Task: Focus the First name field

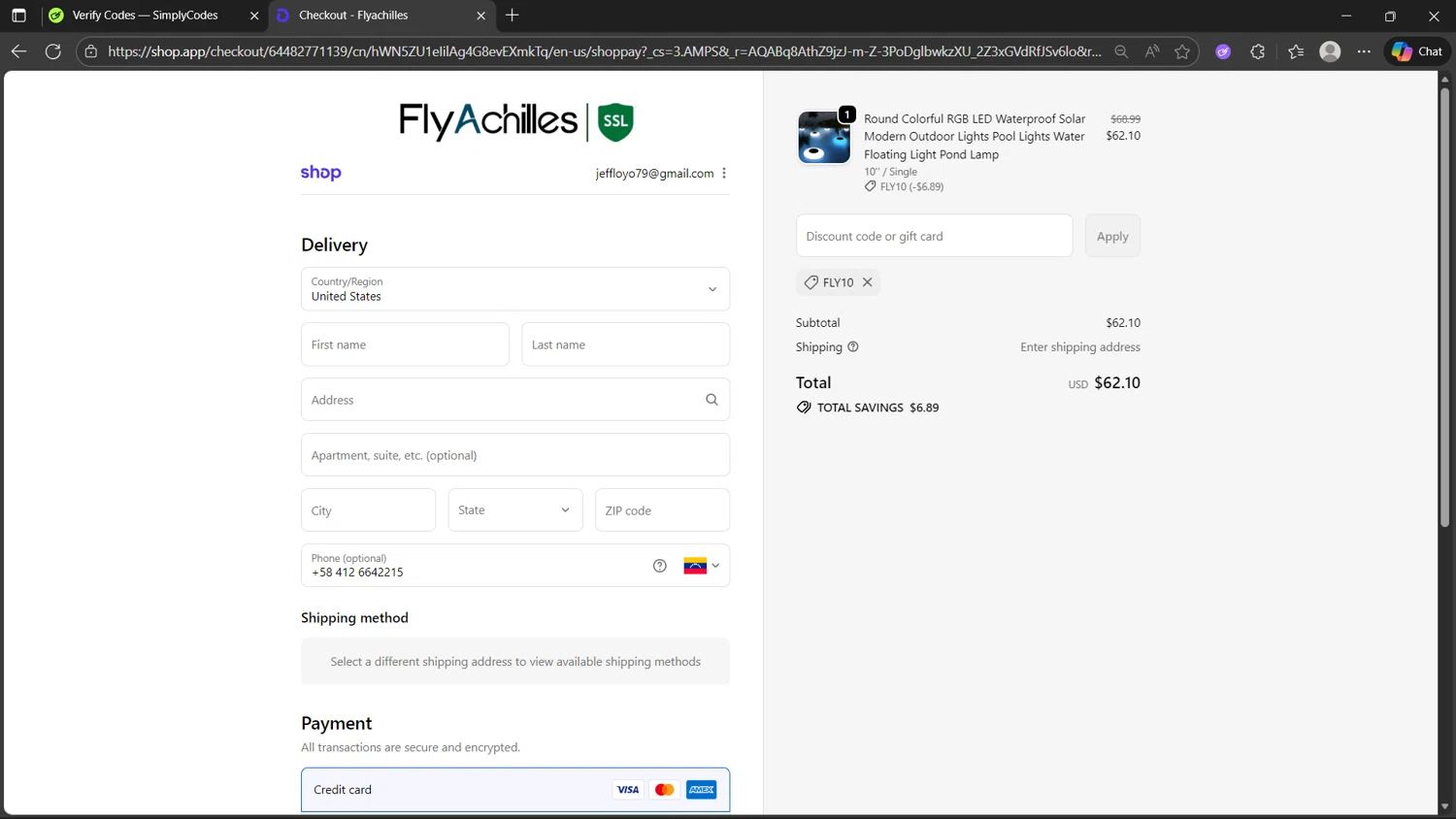Action: (x=405, y=344)
